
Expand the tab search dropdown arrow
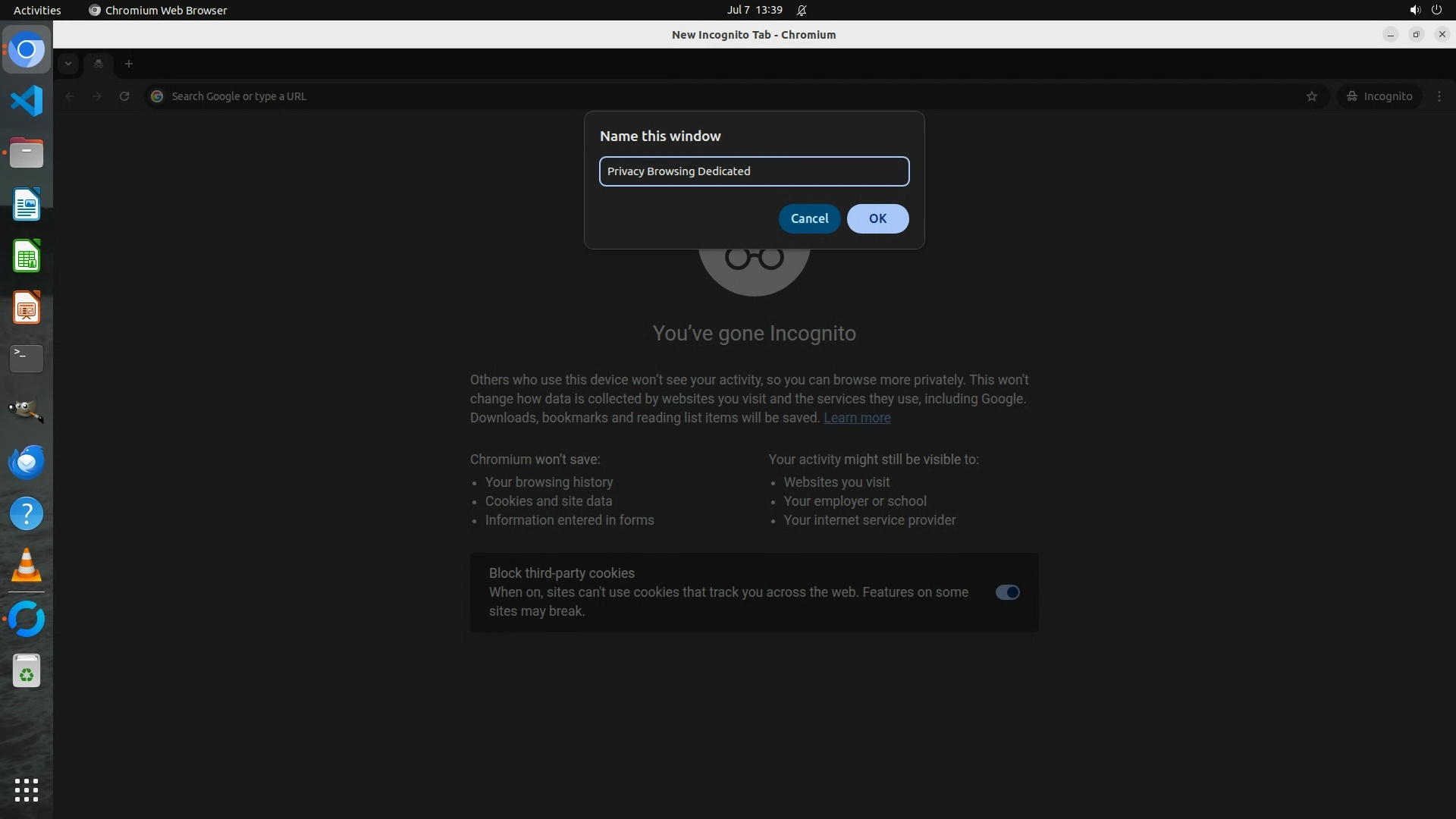[68, 64]
